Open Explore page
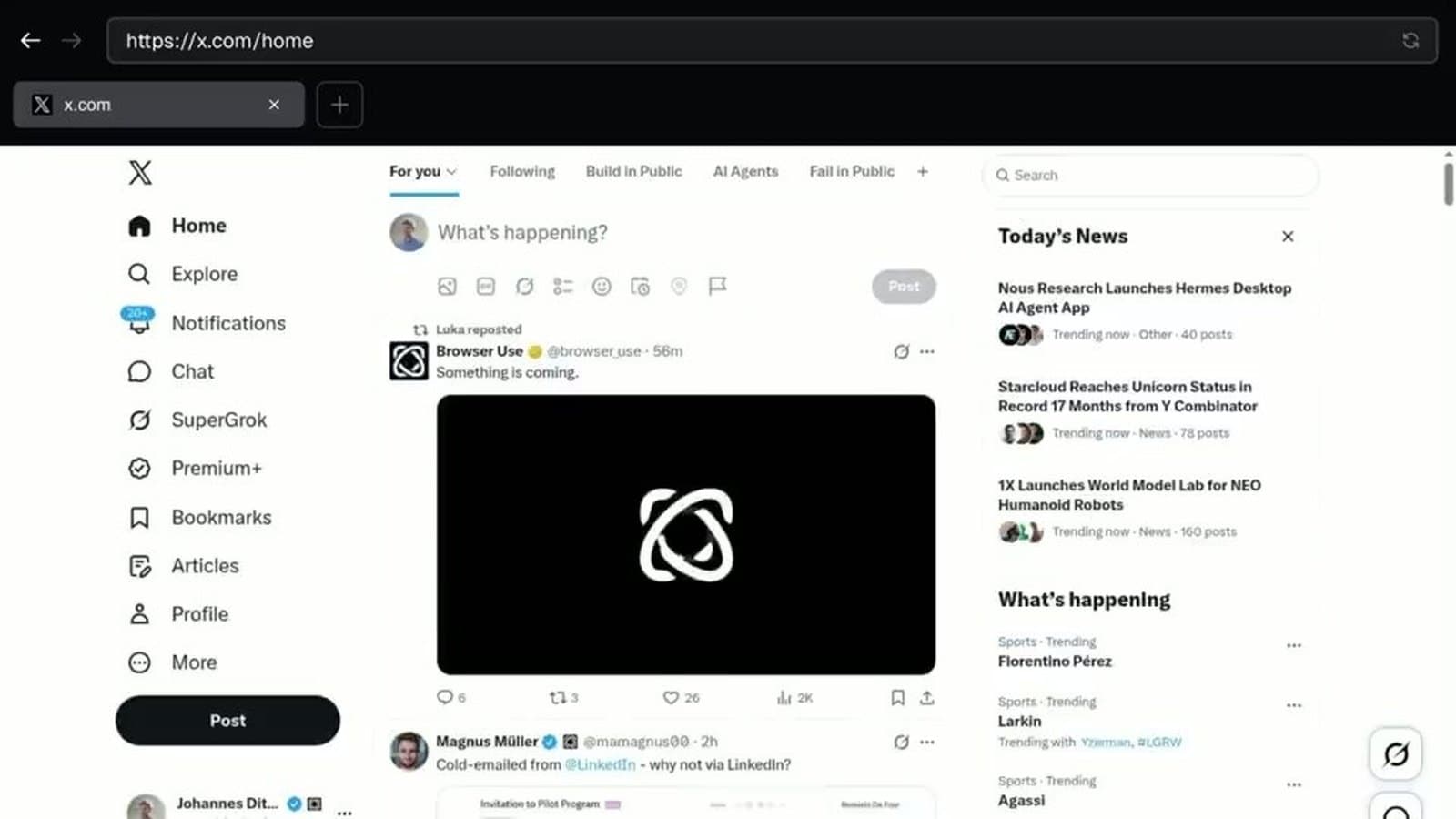1456x819 pixels. tap(183, 274)
